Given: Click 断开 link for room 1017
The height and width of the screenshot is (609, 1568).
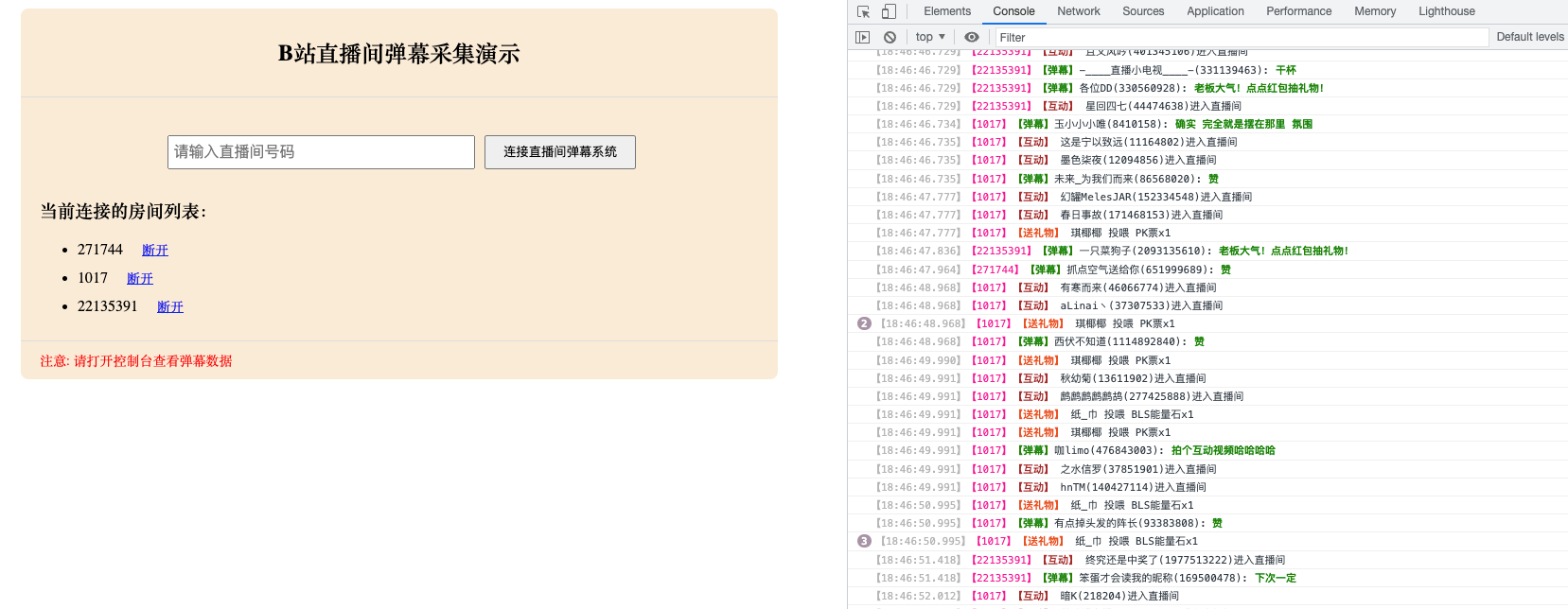Looking at the screenshot, I should click(140, 278).
